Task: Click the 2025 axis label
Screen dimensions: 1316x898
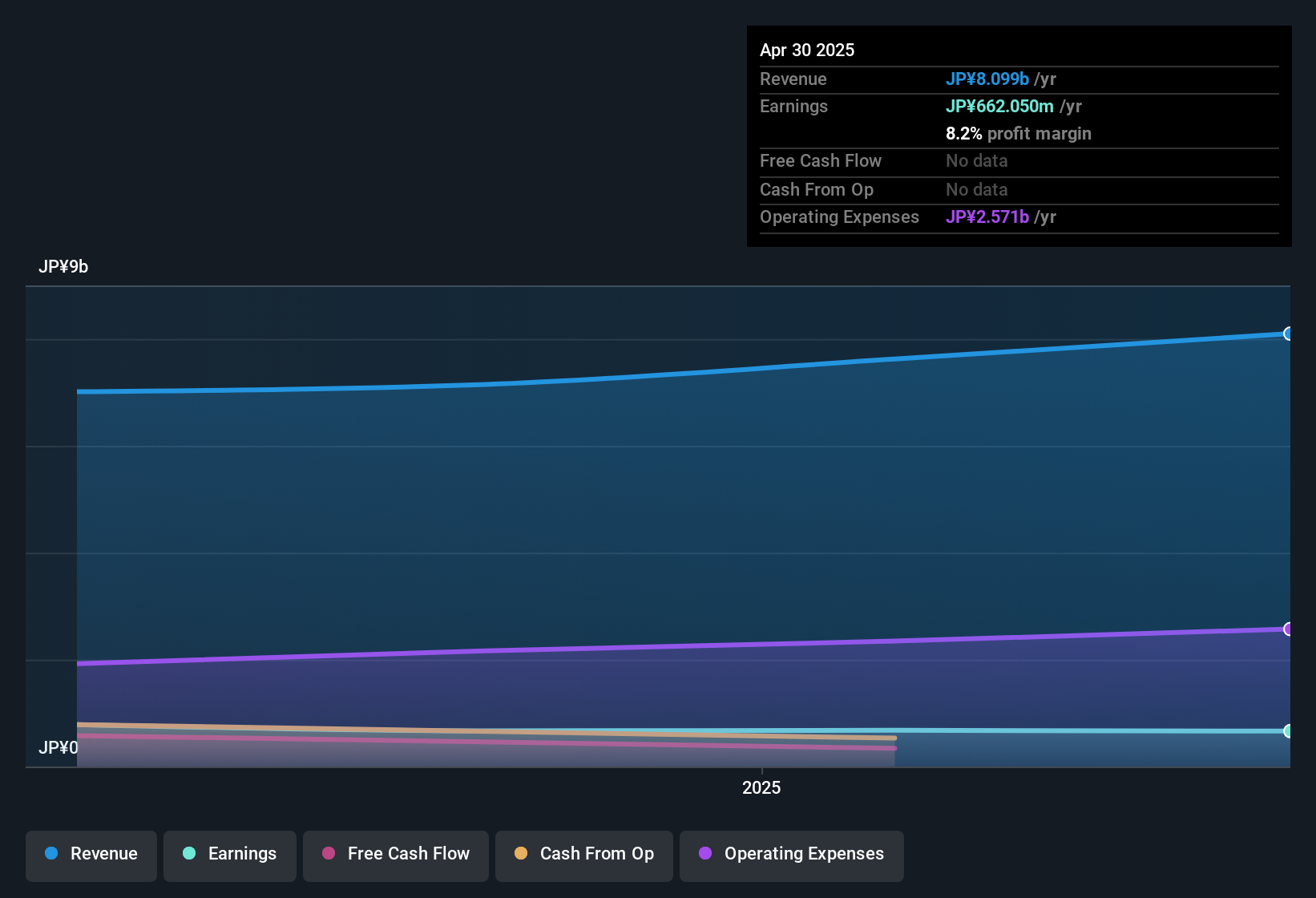Action: (x=761, y=788)
